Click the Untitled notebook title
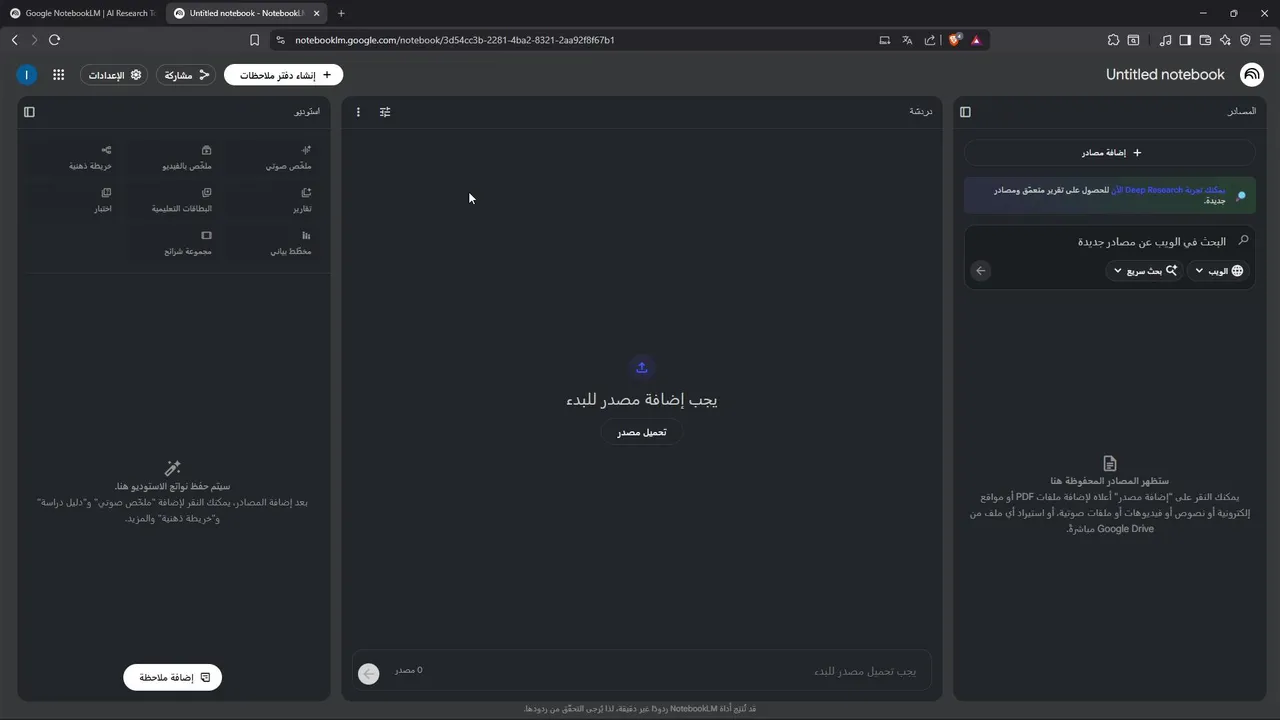The width and height of the screenshot is (1280, 720). 1165,75
